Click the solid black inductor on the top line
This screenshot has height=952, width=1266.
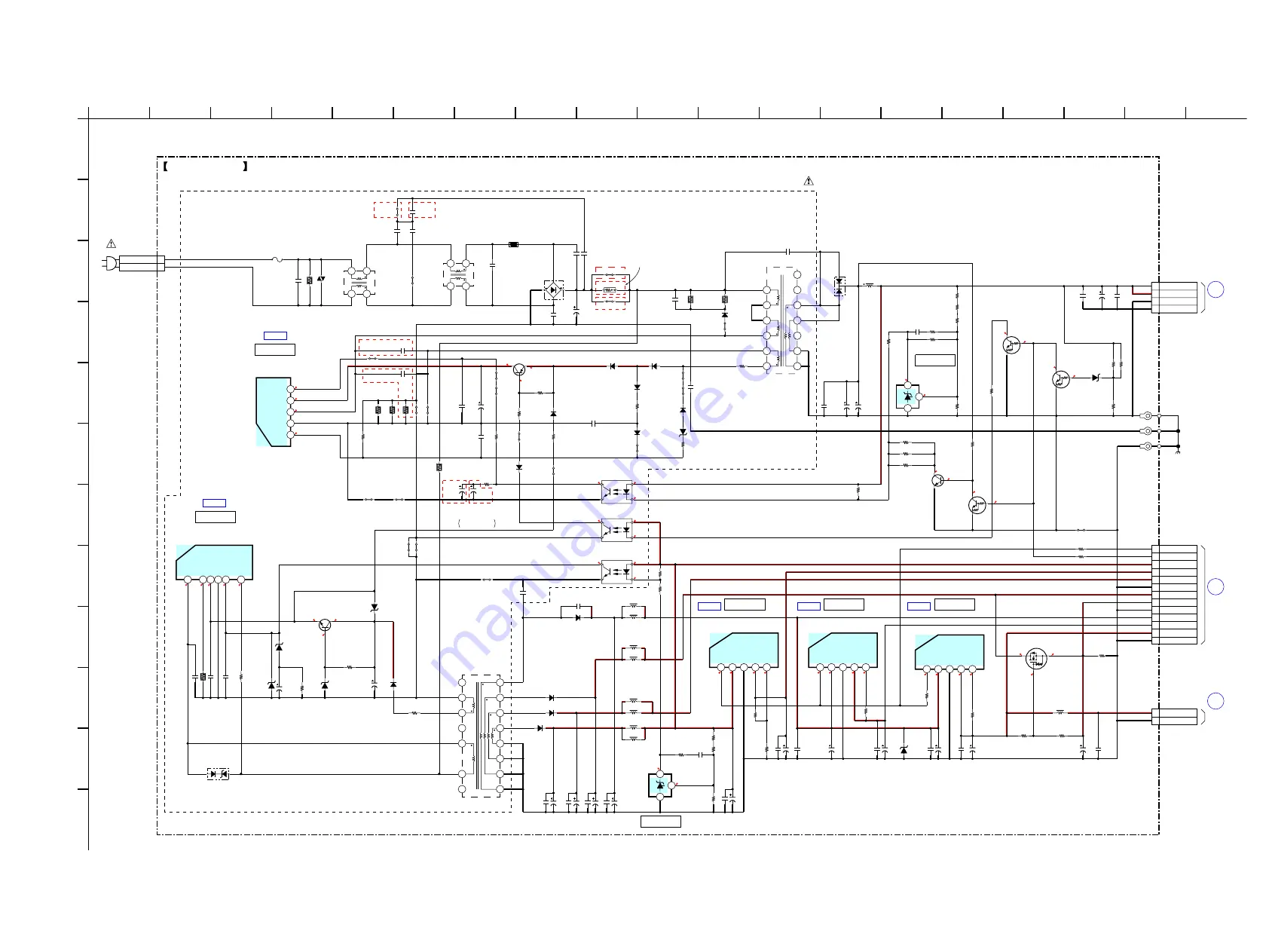point(513,244)
